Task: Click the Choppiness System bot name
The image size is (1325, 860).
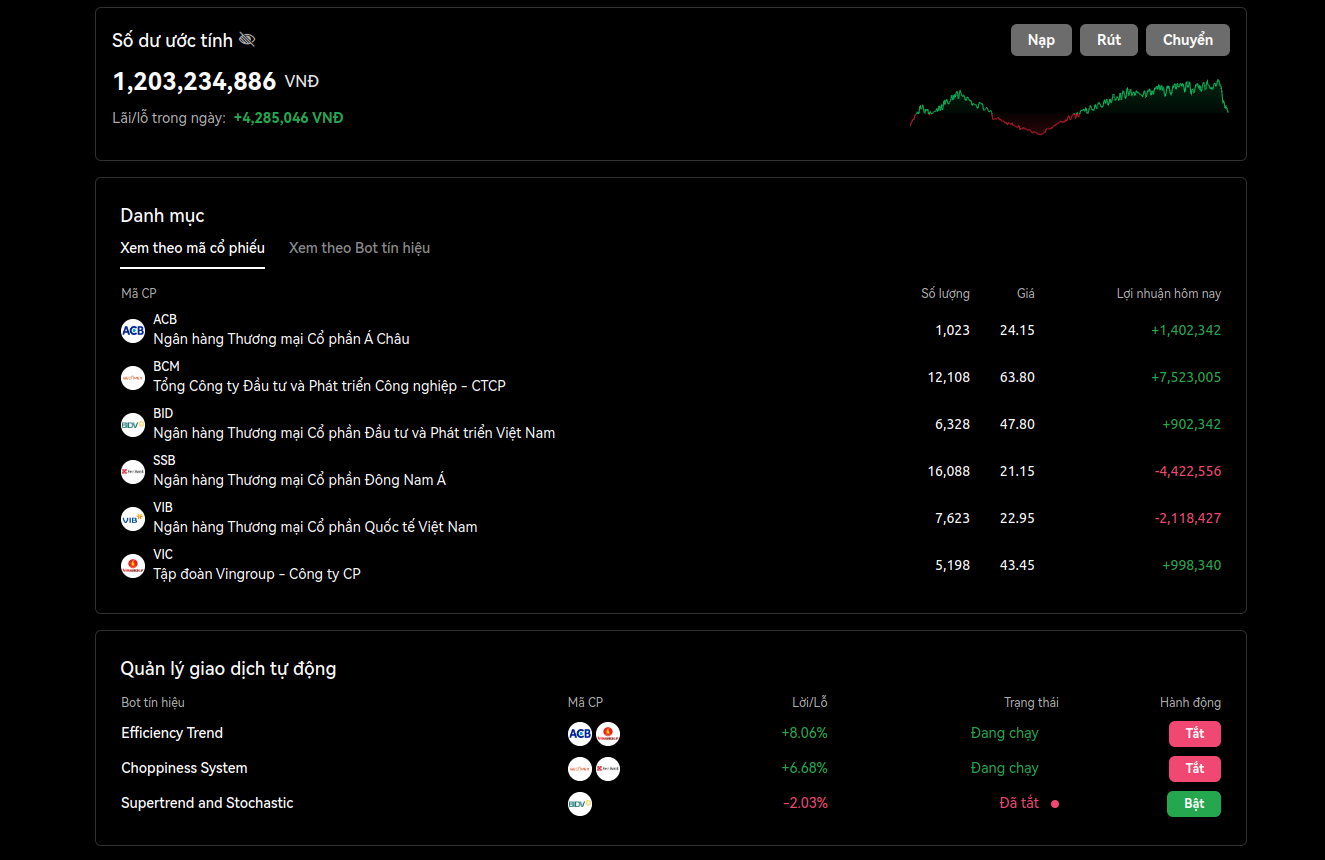Action: pos(184,768)
